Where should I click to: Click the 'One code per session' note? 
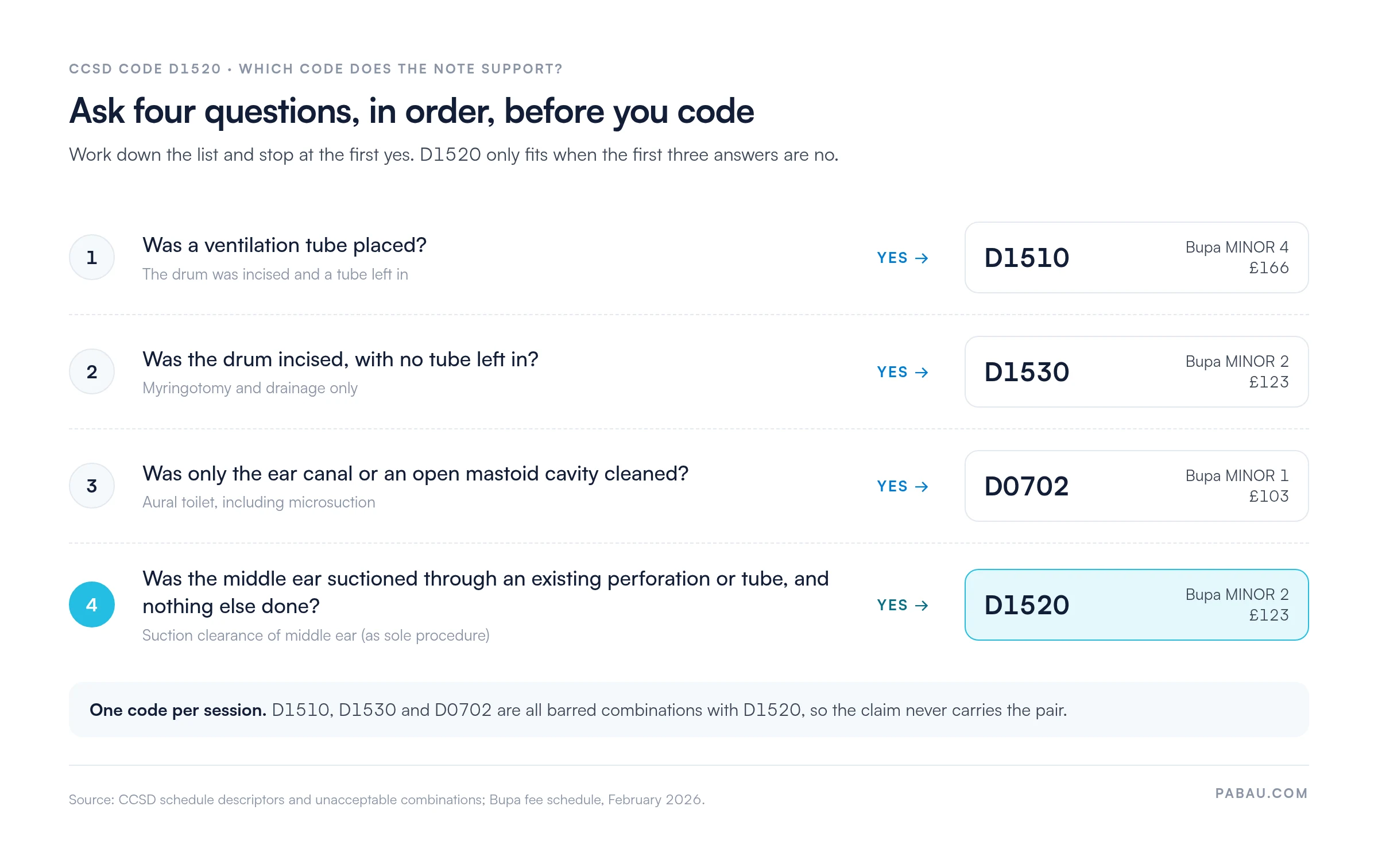point(689,710)
